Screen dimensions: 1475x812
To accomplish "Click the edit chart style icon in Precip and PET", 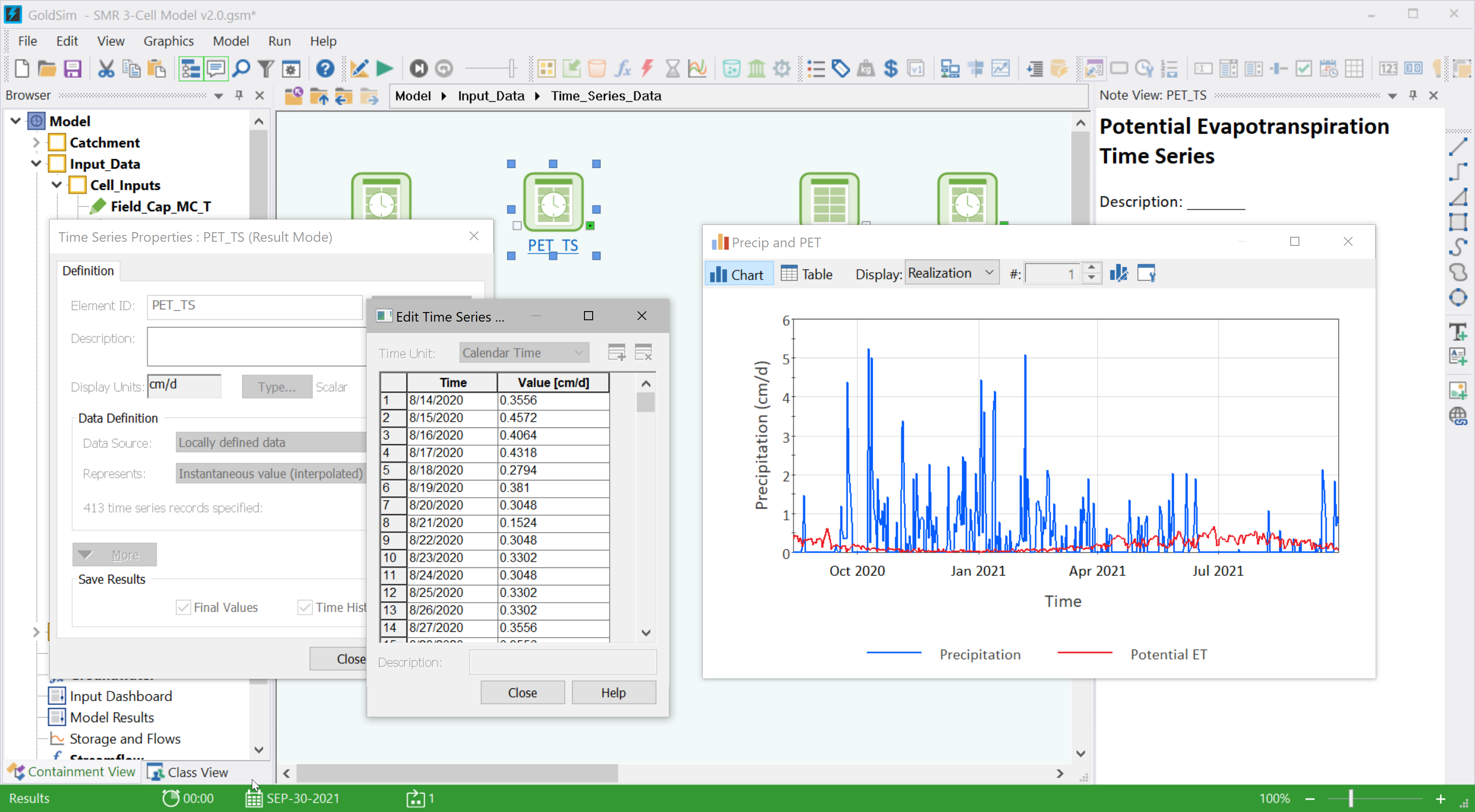I will point(1119,274).
